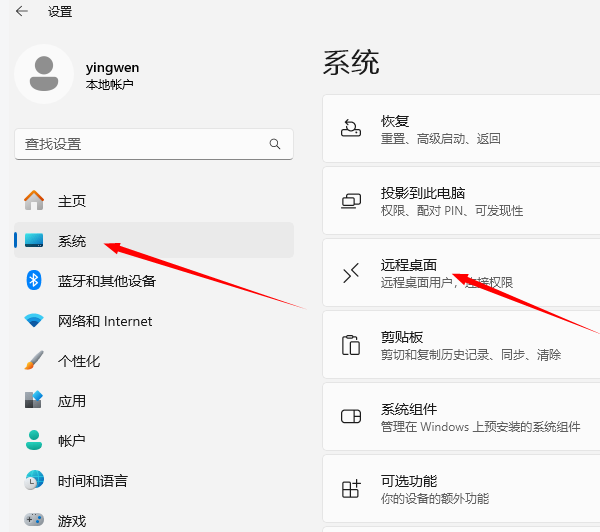Click the search settings input field
Screen dimensions: 600x532
pos(140,144)
